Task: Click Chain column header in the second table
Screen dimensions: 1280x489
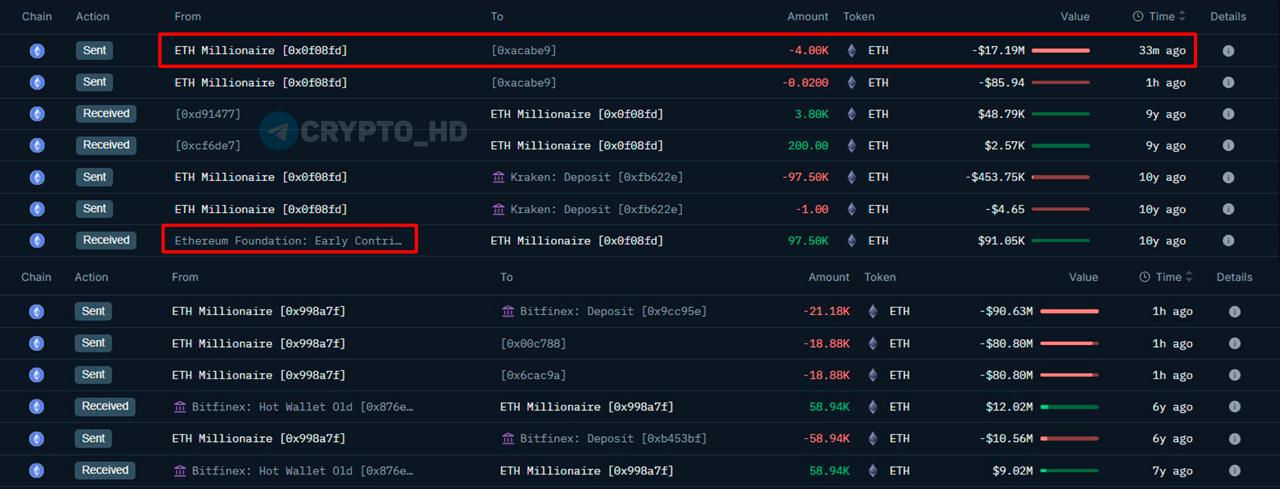Action: 36,277
